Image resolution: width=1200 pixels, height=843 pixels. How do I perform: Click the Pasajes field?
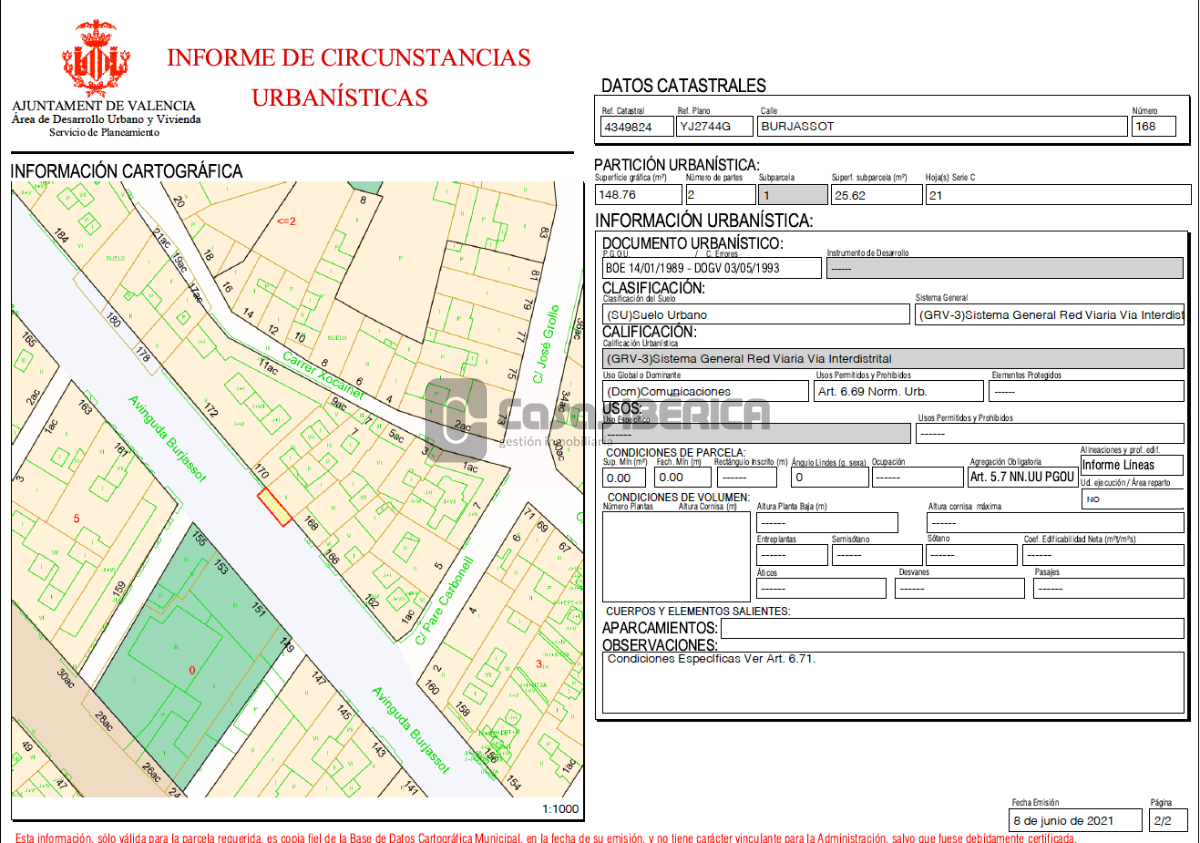click(x=1108, y=588)
